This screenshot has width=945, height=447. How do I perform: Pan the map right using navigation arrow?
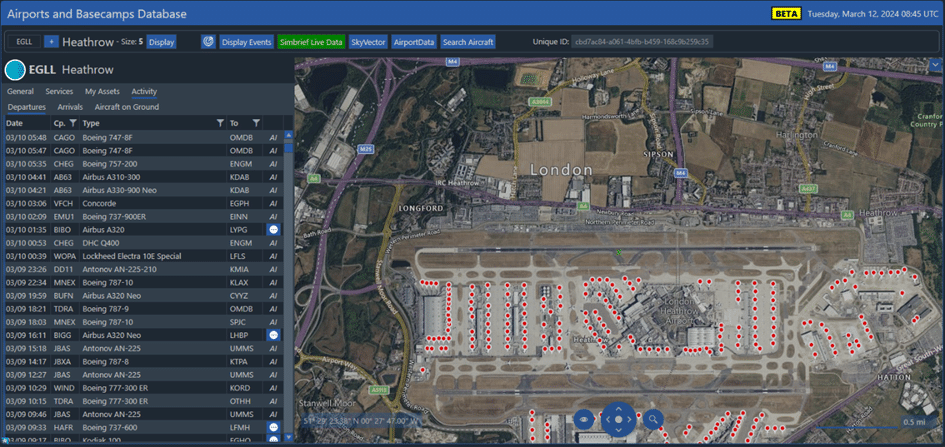(x=630, y=419)
